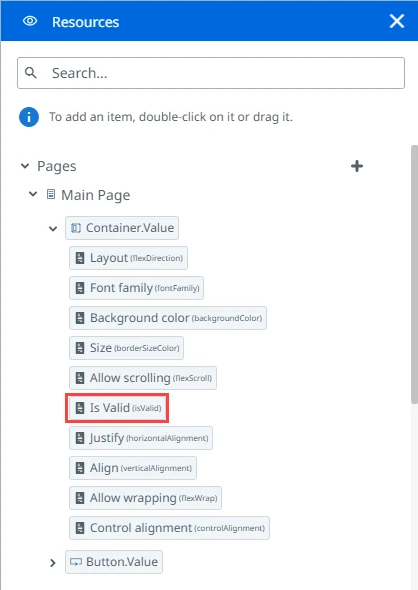Screen dimensions: 418x590
Task: Collapse the Main Page node
Action: (33, 194)
